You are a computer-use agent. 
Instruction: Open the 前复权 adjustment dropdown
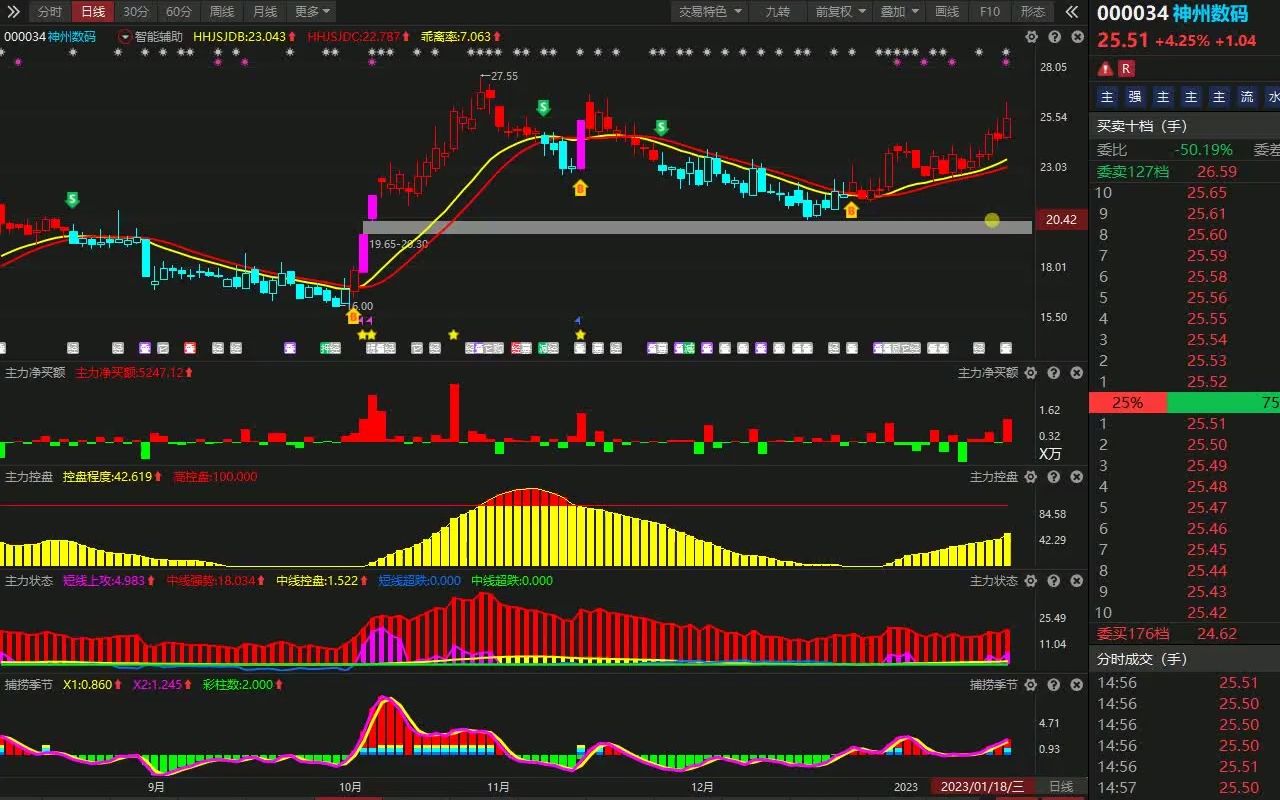coord(839,12)
